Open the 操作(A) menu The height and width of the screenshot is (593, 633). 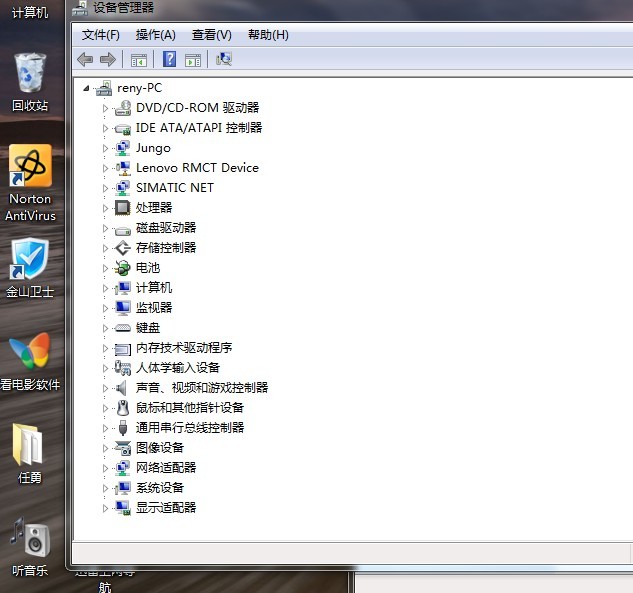pyautogui.click(x=155, y=35)
